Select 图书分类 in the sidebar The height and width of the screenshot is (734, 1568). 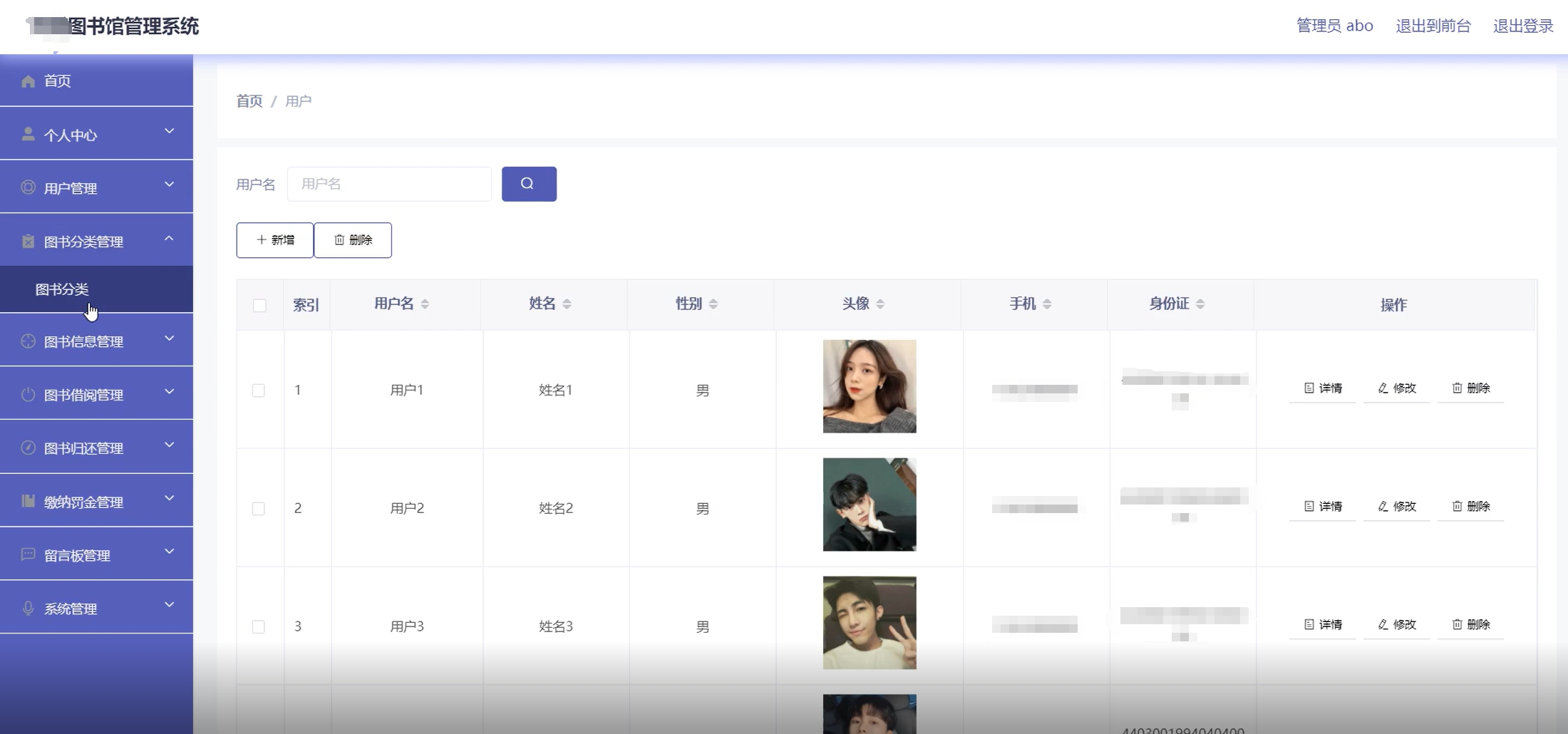62,289
